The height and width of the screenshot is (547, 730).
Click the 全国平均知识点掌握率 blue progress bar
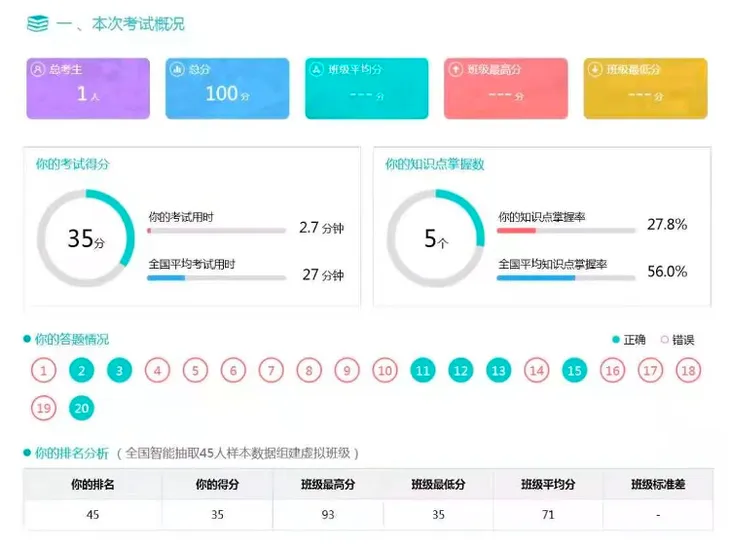pos(566,278)
